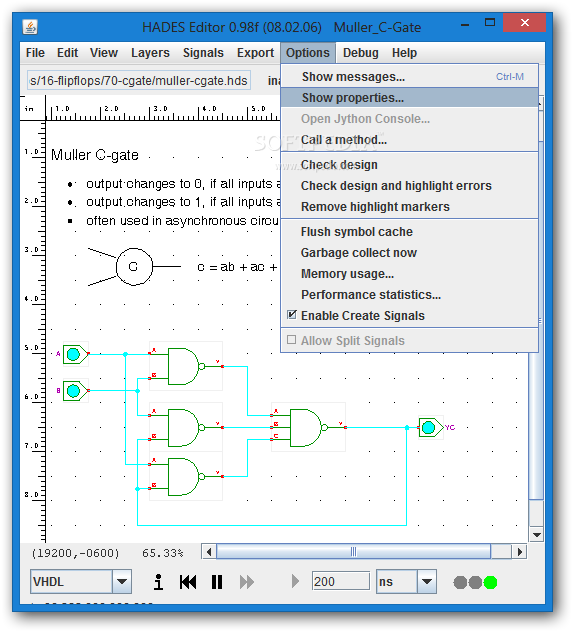Viewport: 573px width, 632px height.
Task: Select the top NAND gate
Action: pyautogui.click(x=185, y=366)
